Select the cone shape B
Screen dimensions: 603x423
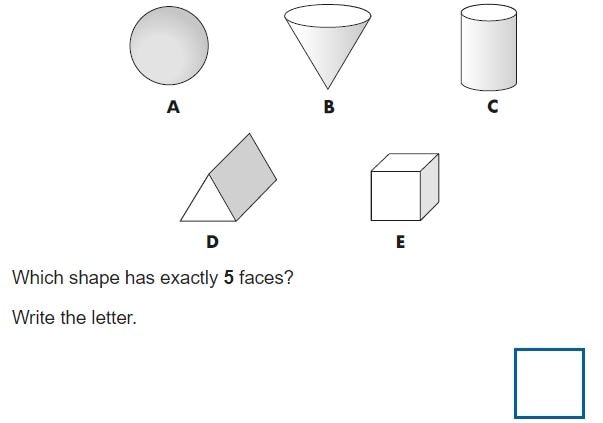coord(328,47)
